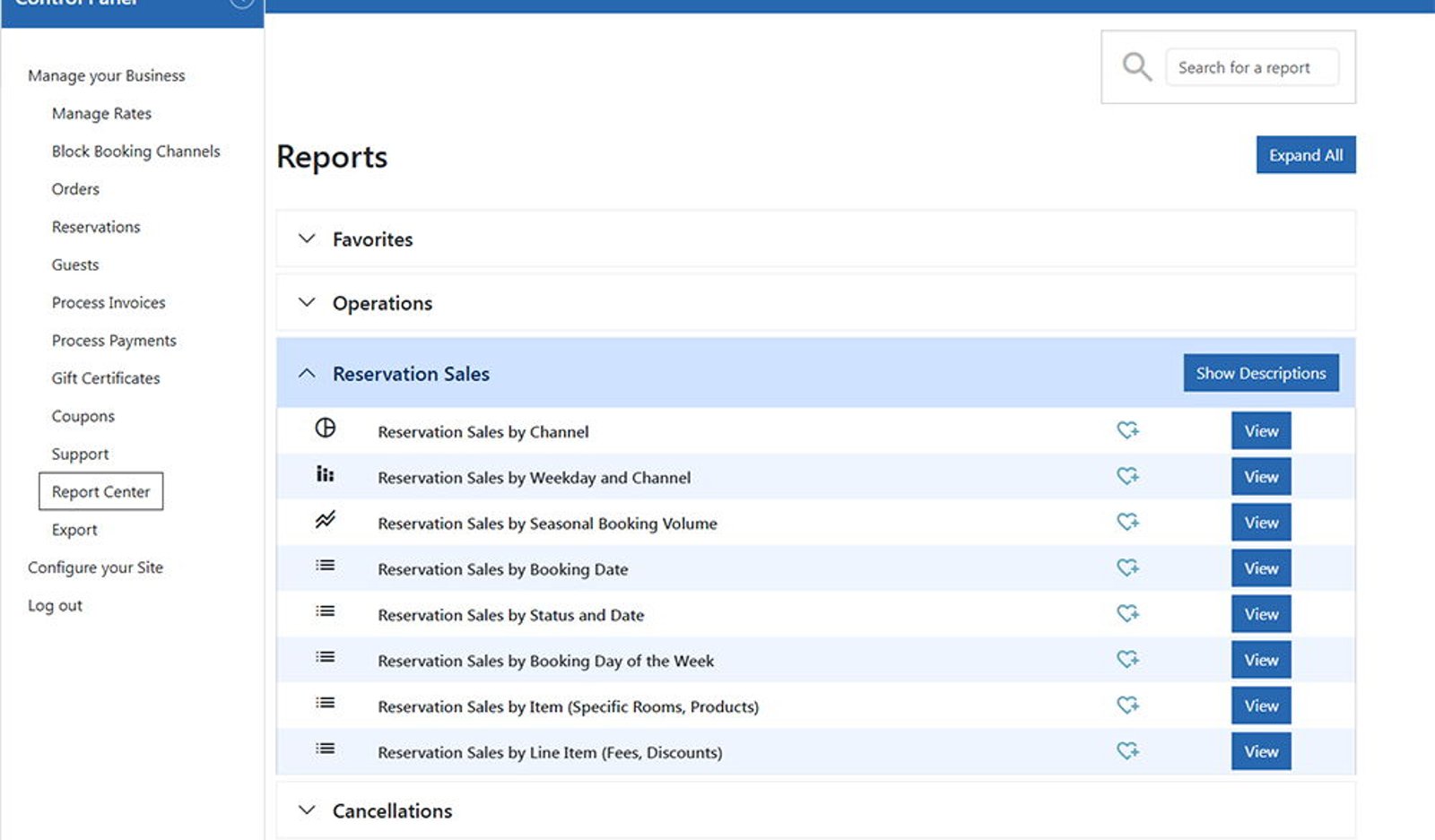
Task: Click list icon beside Sales by Booking Date
Action: tap(325, 566)
